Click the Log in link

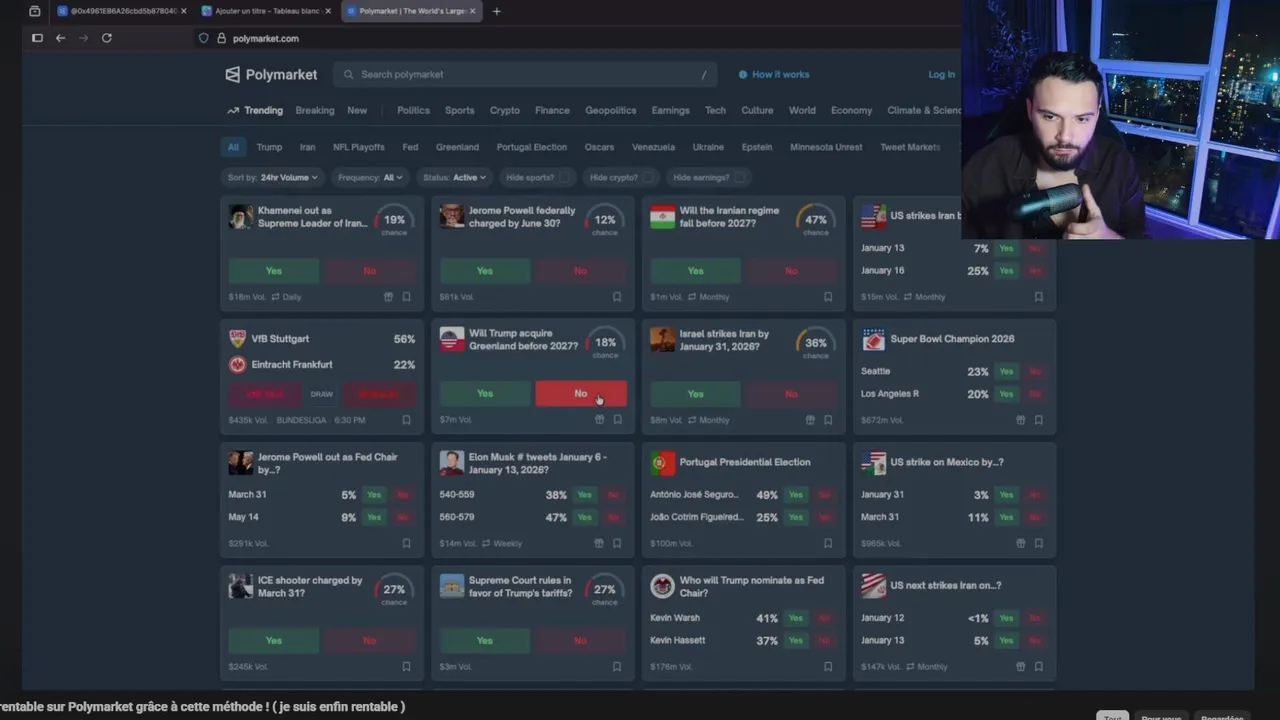[x=941, y=74]
